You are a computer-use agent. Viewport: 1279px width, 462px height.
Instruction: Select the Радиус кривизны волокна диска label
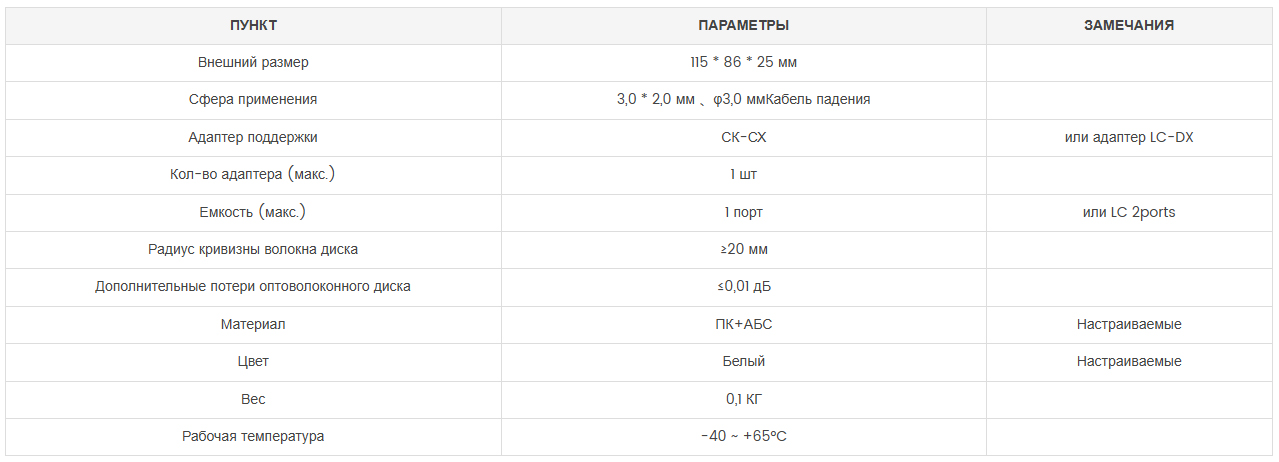coord(253,250)
